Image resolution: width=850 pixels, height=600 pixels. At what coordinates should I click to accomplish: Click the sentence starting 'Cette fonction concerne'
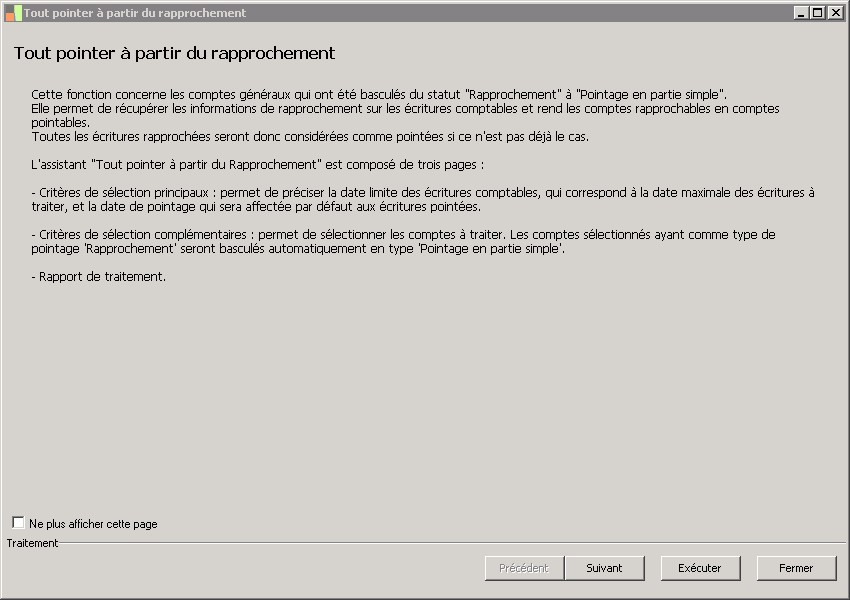(378, 94)
